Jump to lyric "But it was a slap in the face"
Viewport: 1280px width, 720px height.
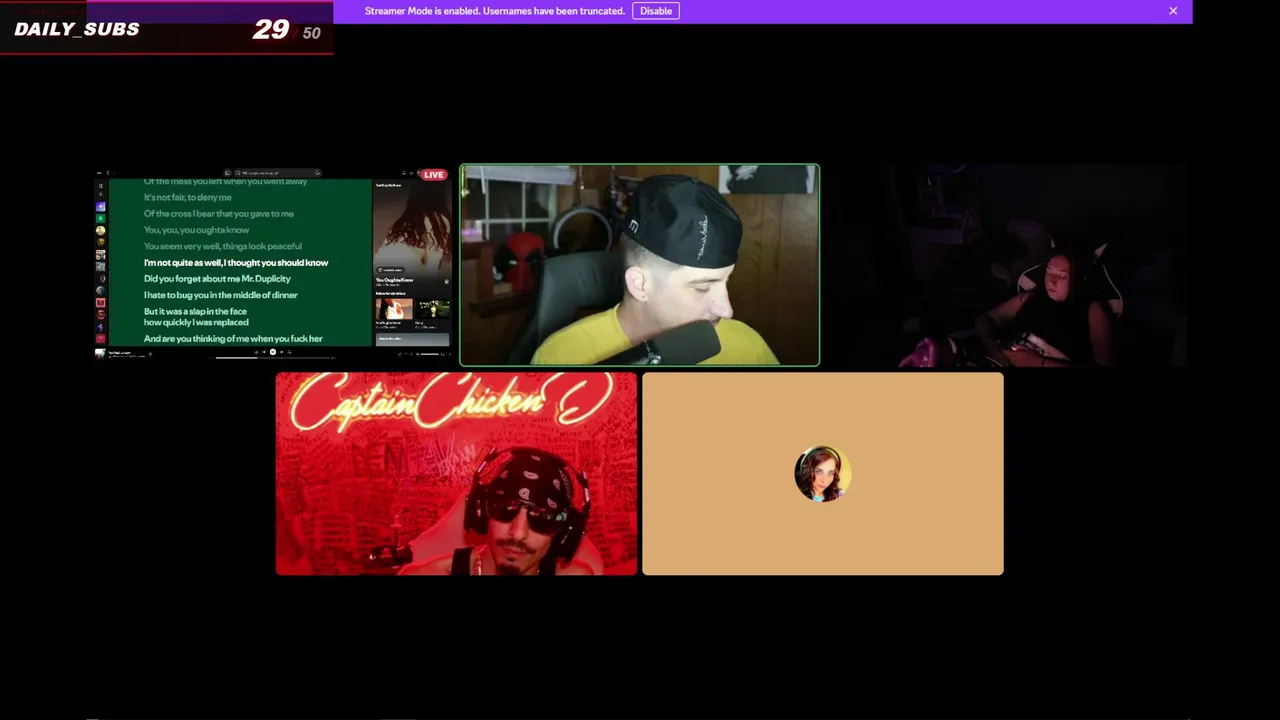click(195, 311)
